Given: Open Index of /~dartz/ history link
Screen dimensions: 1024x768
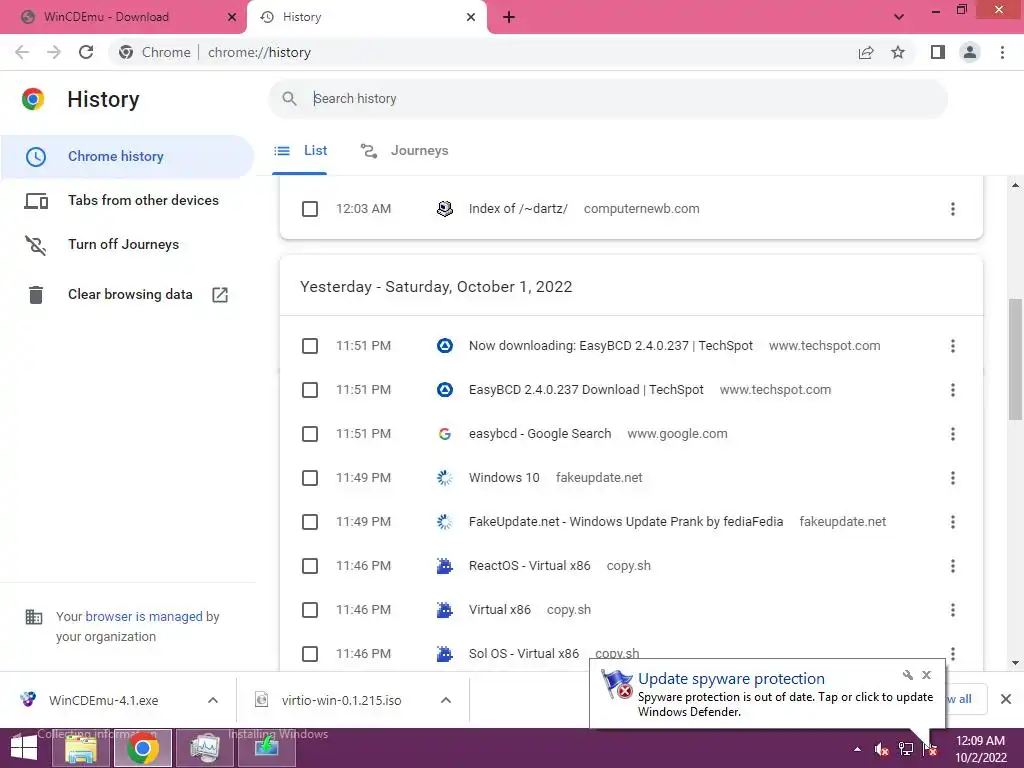Looking at the screenshot, I should [518, 209].
